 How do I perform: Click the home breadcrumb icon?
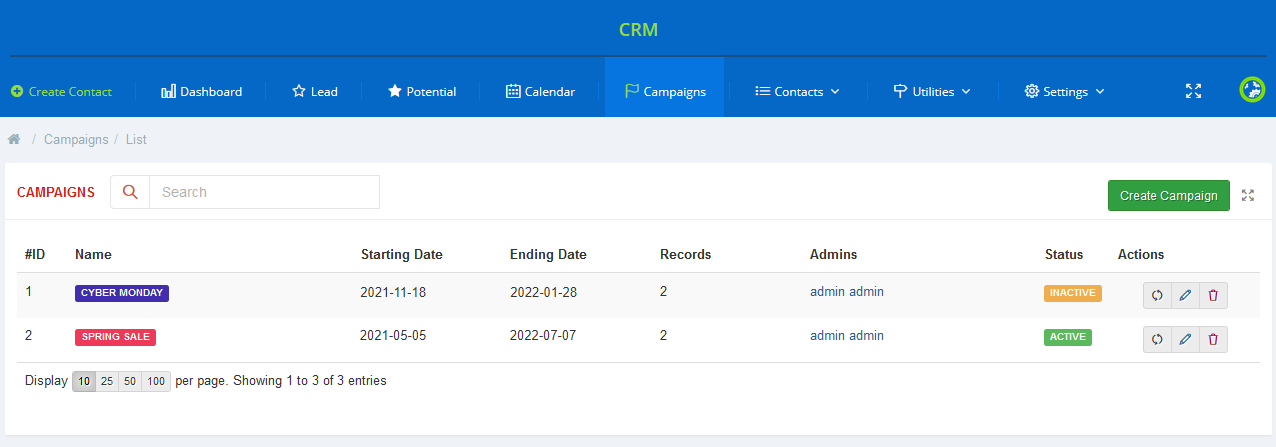click(14, 139)
